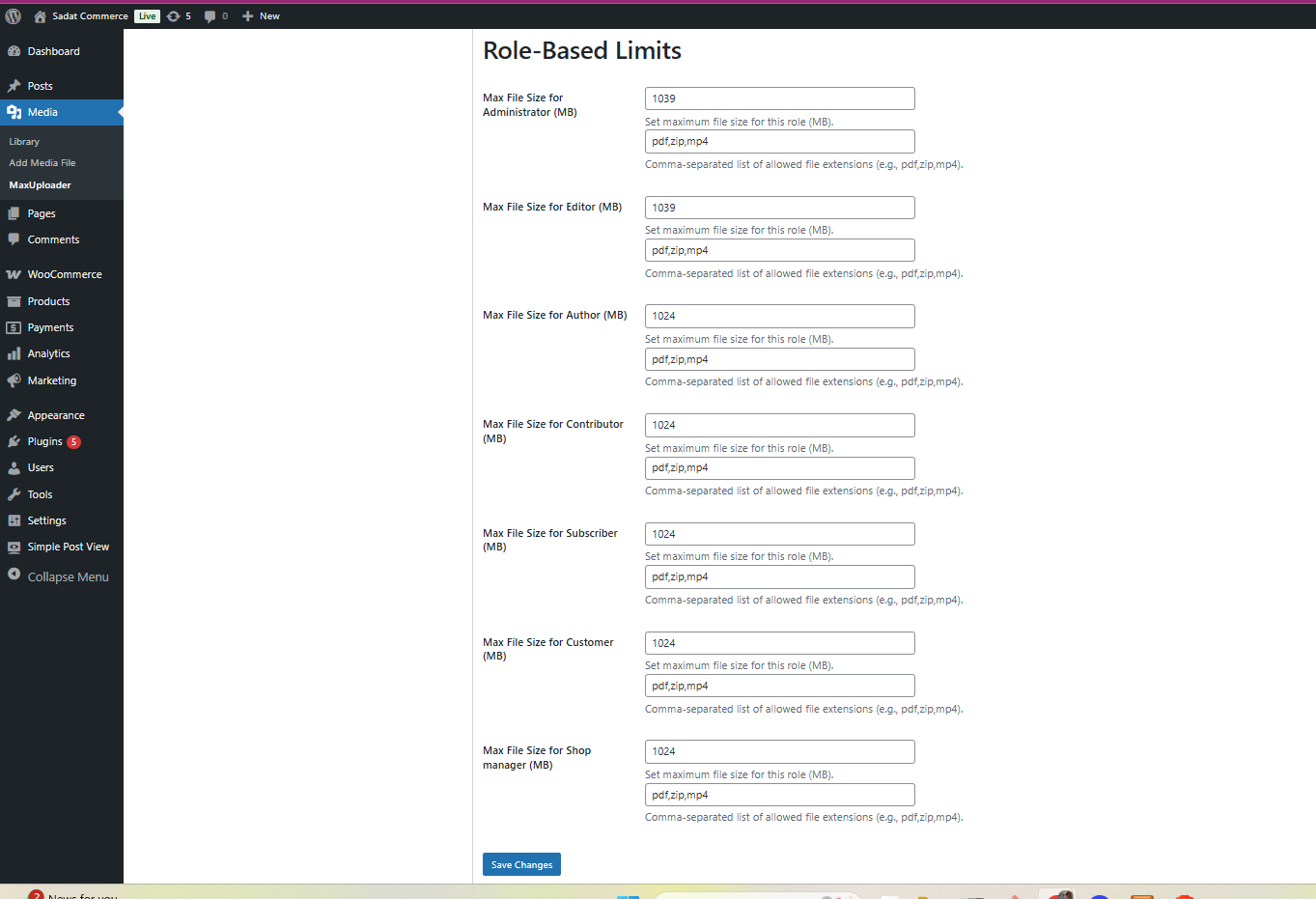The image size is (1316, 899).
Task: Click the Dashboard icon in sidebar
Action: [x=14, y=52]
